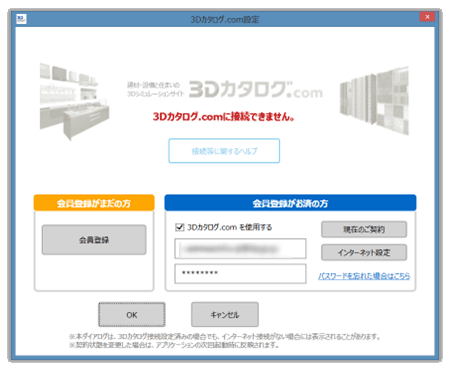Click the password input field

point(240,274)
